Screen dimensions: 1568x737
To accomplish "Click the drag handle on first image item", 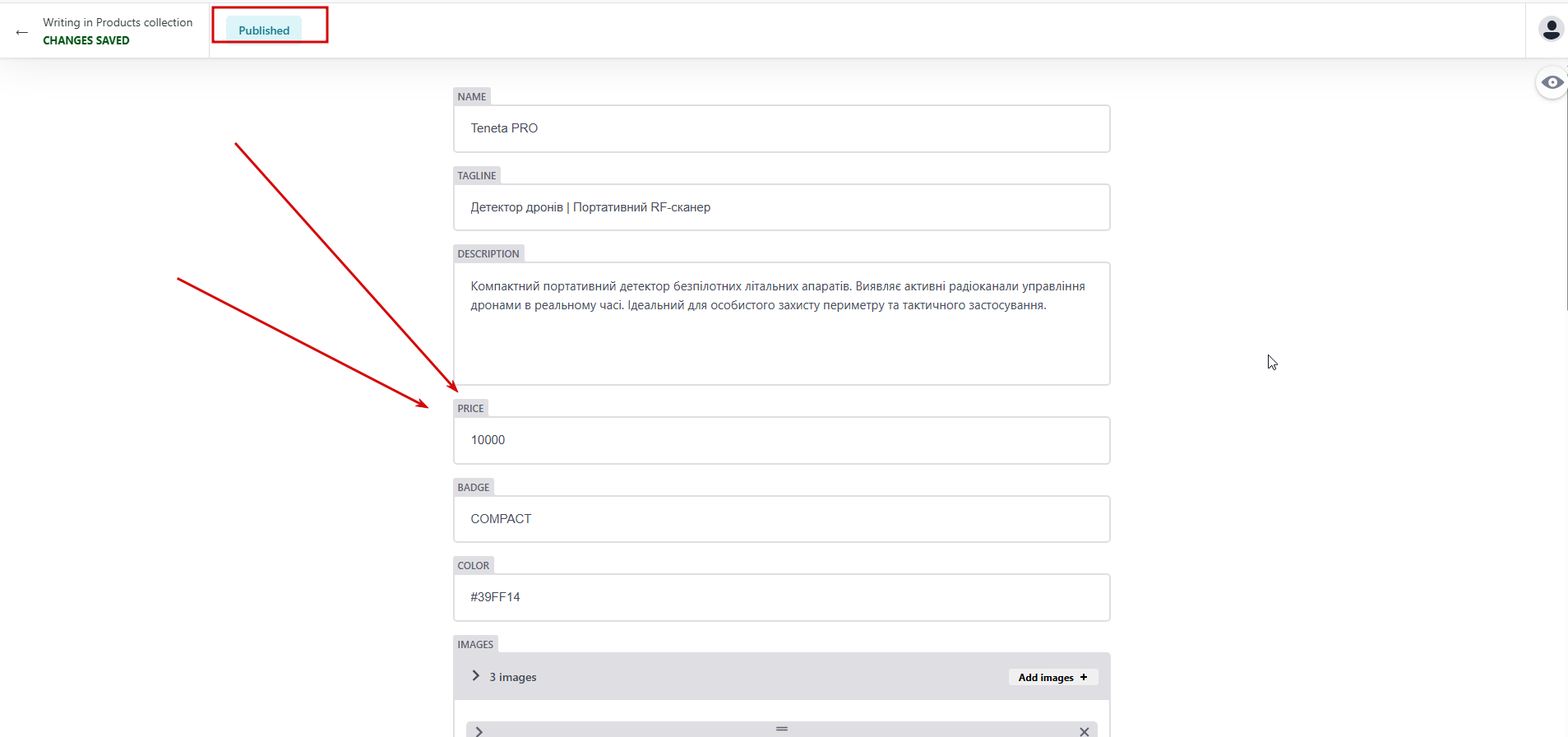I will pos(781,729).
